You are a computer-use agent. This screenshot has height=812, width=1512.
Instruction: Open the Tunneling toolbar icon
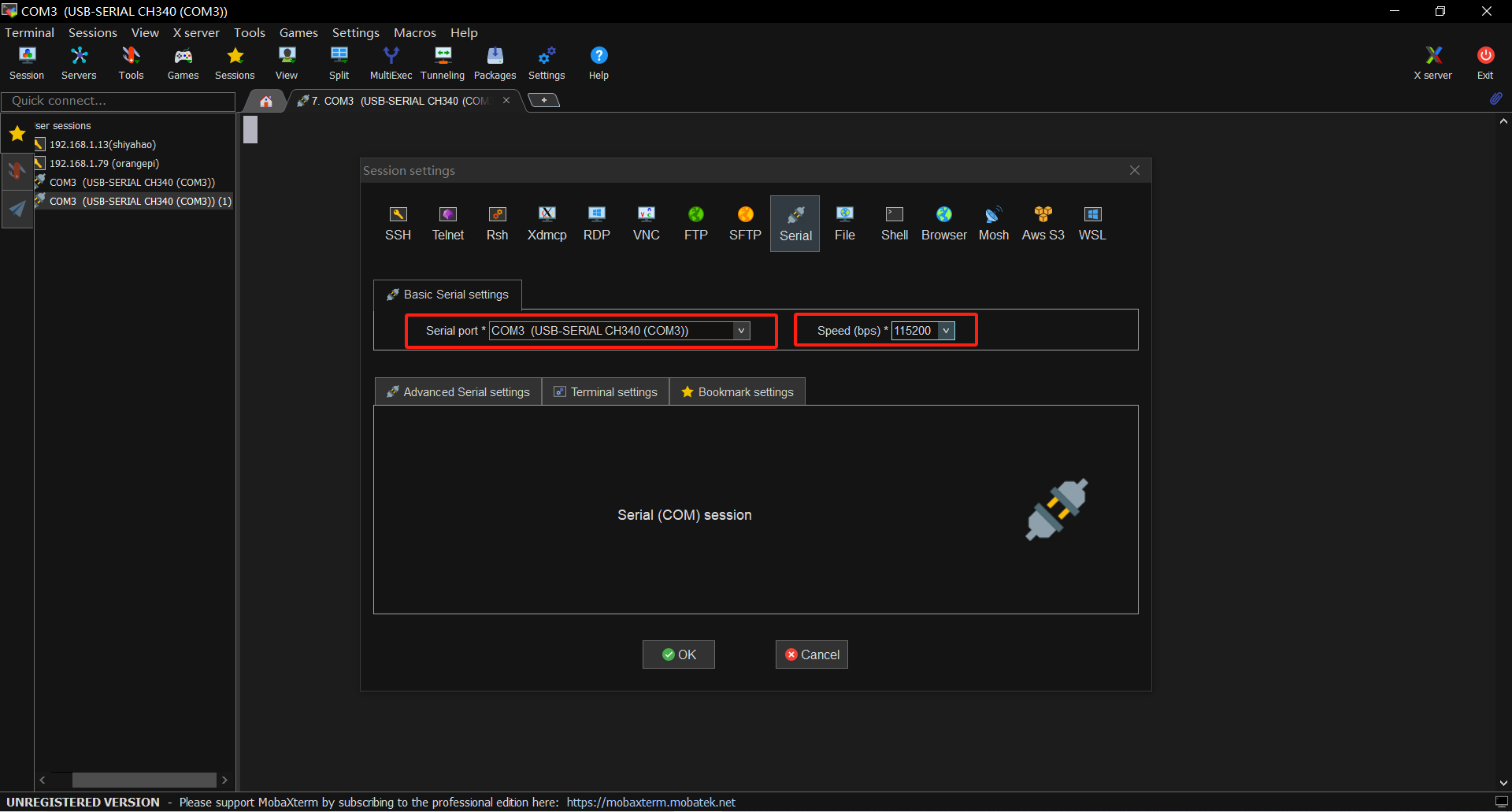point(443,63)
